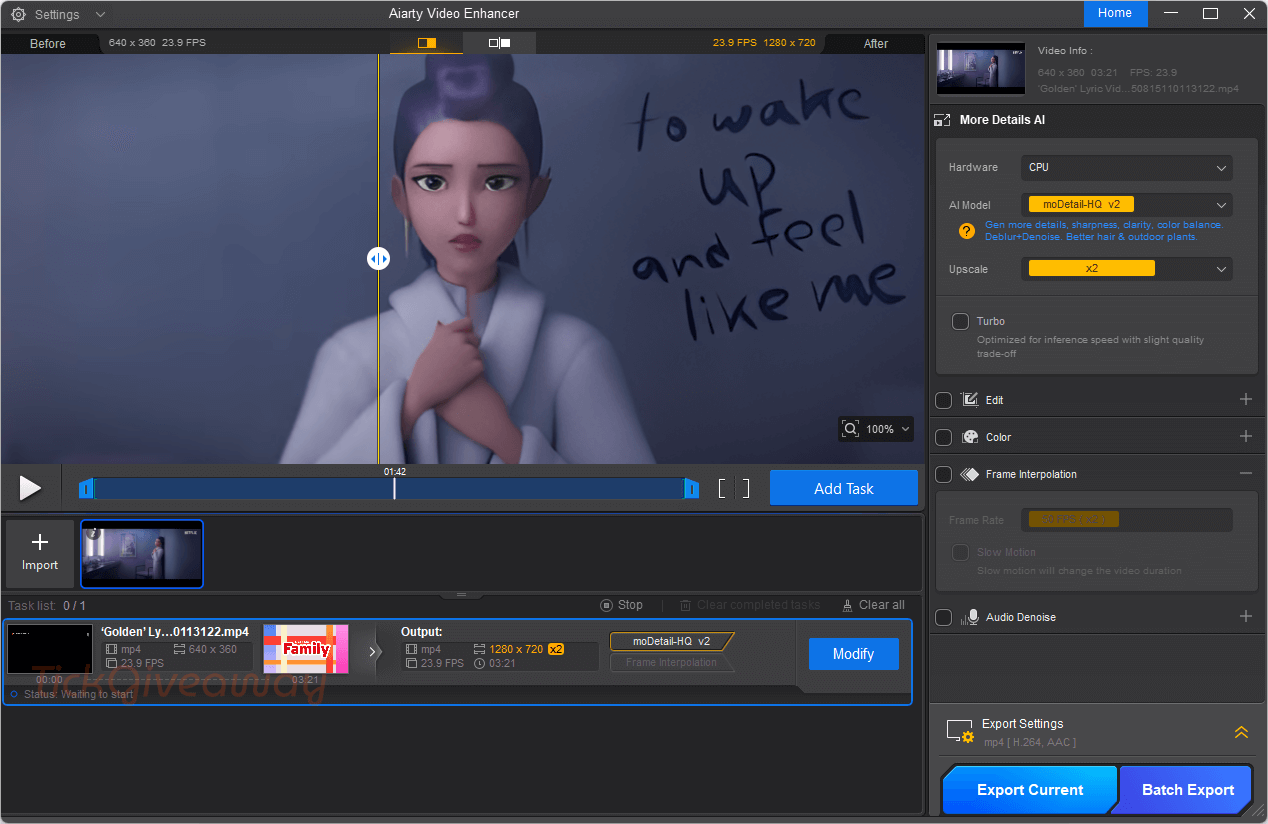Click the Color palette icon
This screenshot has height=824, width=1268.
point(969,437)
